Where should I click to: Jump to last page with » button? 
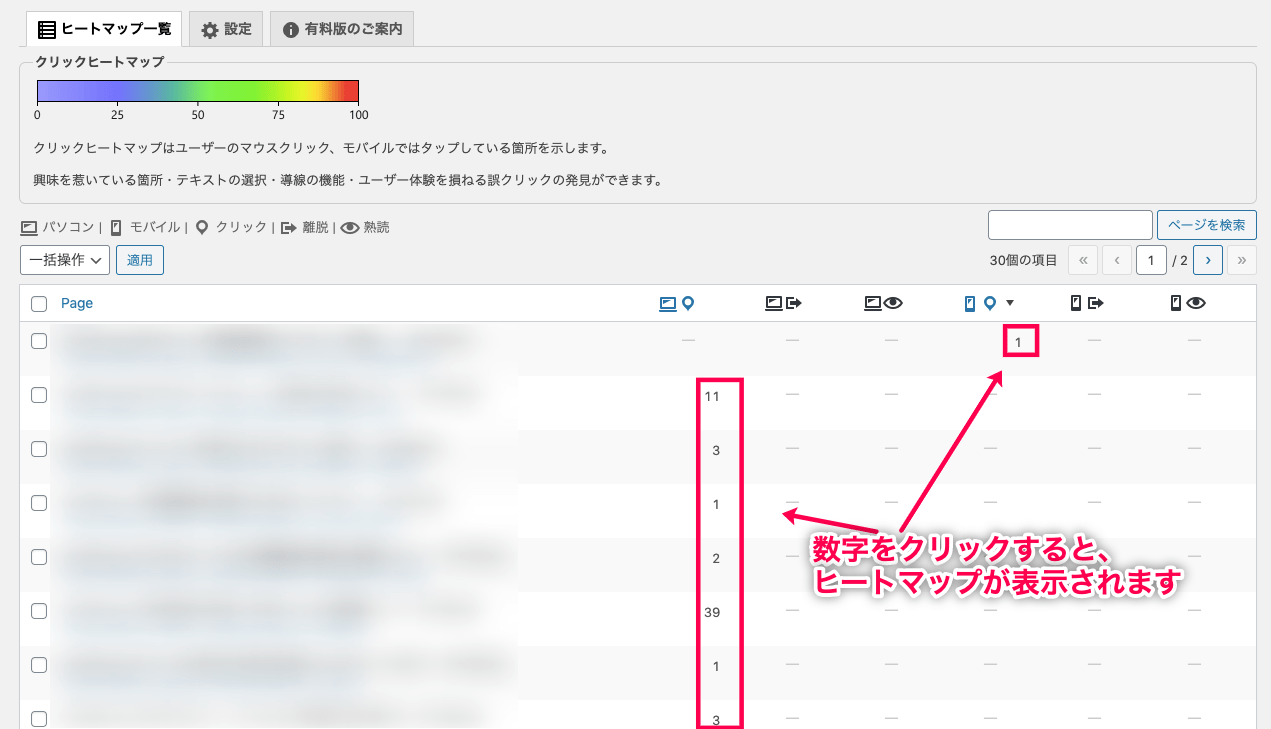(1242, 260)
